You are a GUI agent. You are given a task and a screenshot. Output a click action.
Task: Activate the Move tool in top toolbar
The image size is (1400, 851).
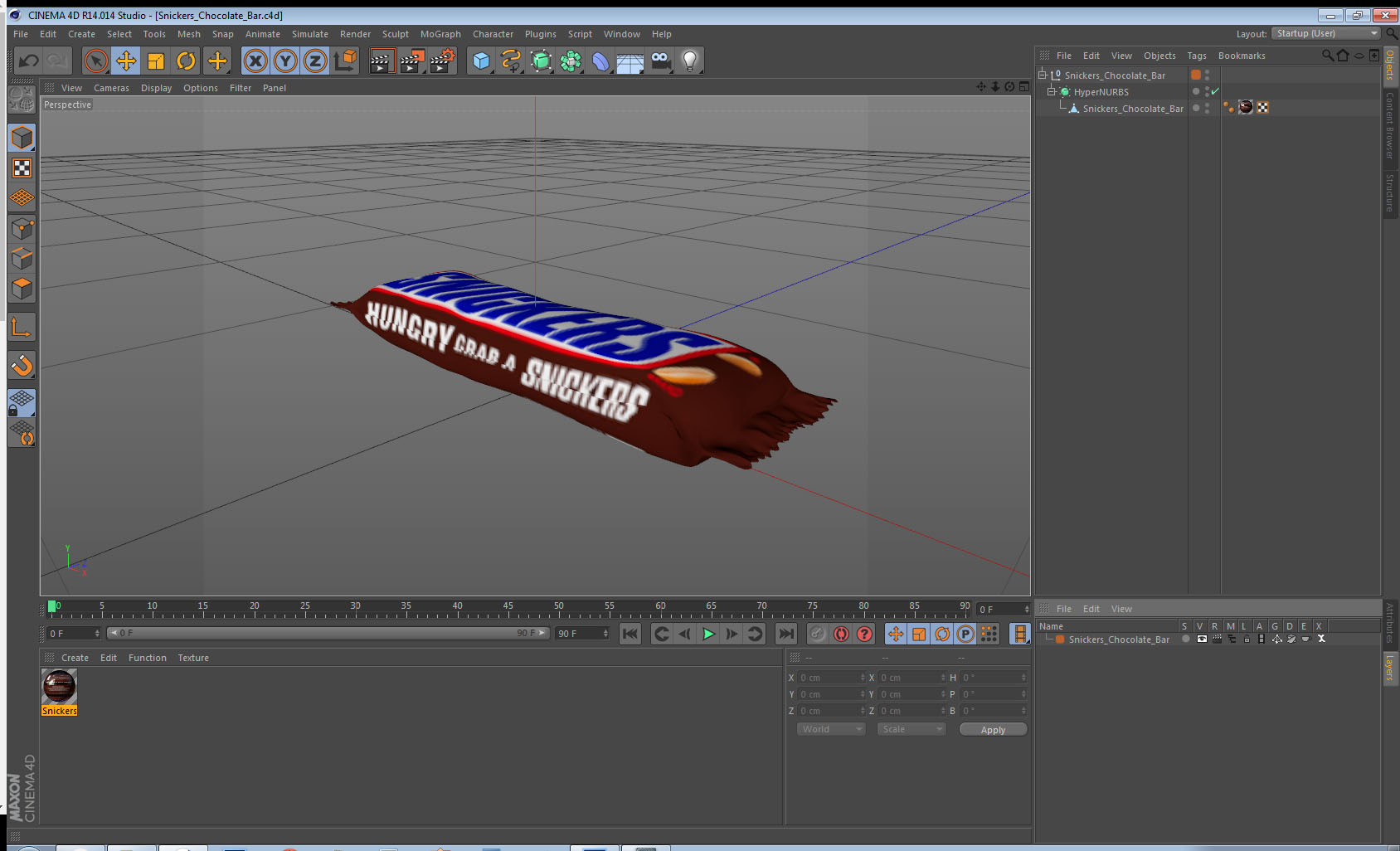click(x=126, y=61)
